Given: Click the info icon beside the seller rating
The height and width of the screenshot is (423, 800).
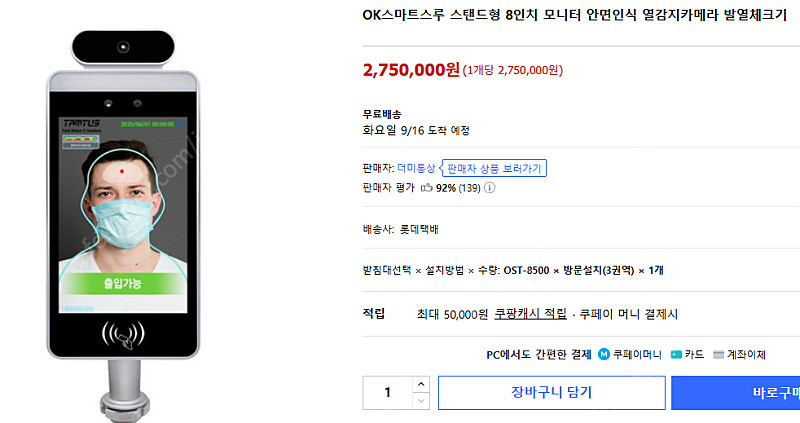Looking at the screenshot, I should [x=490, y=187].
